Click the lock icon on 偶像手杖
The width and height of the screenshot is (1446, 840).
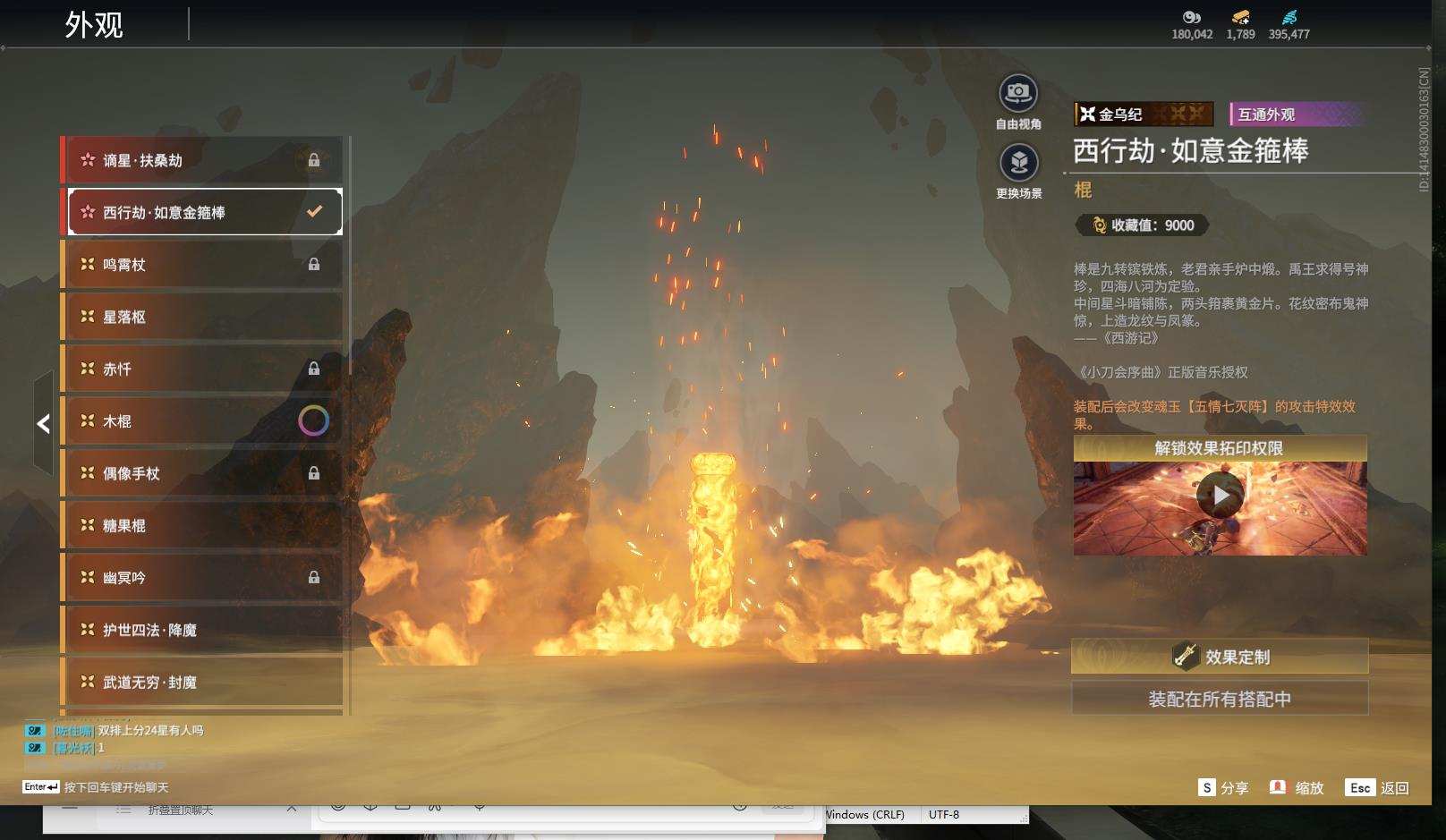tap(314, 473)
